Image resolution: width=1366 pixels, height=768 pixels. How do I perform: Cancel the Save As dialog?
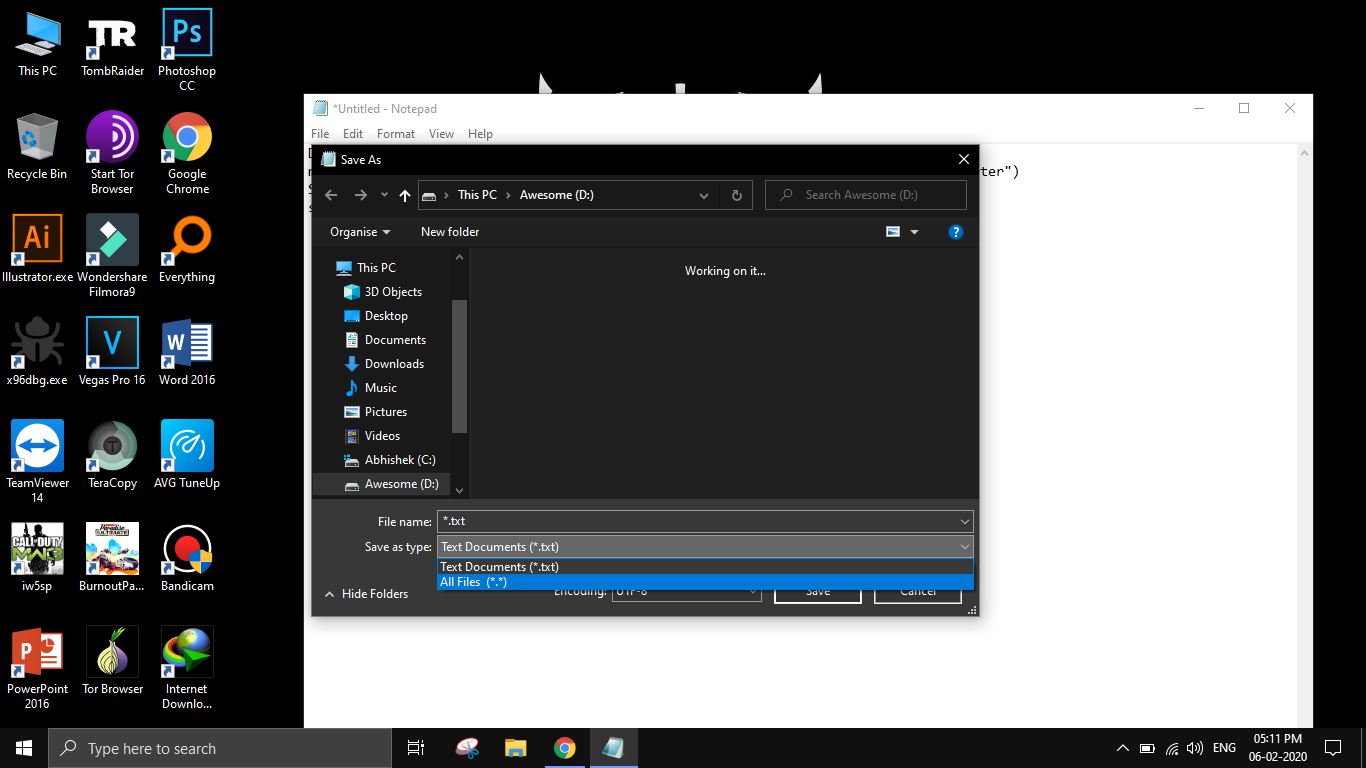click(x=917, y=591)
